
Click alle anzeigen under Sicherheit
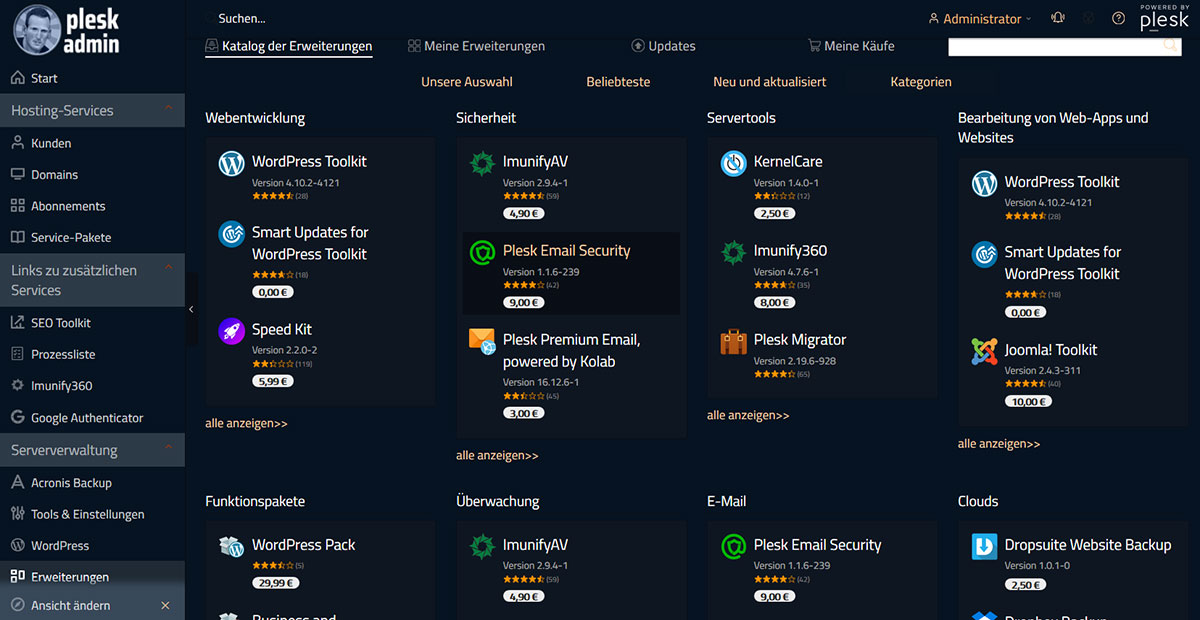(x=497, y=456)
